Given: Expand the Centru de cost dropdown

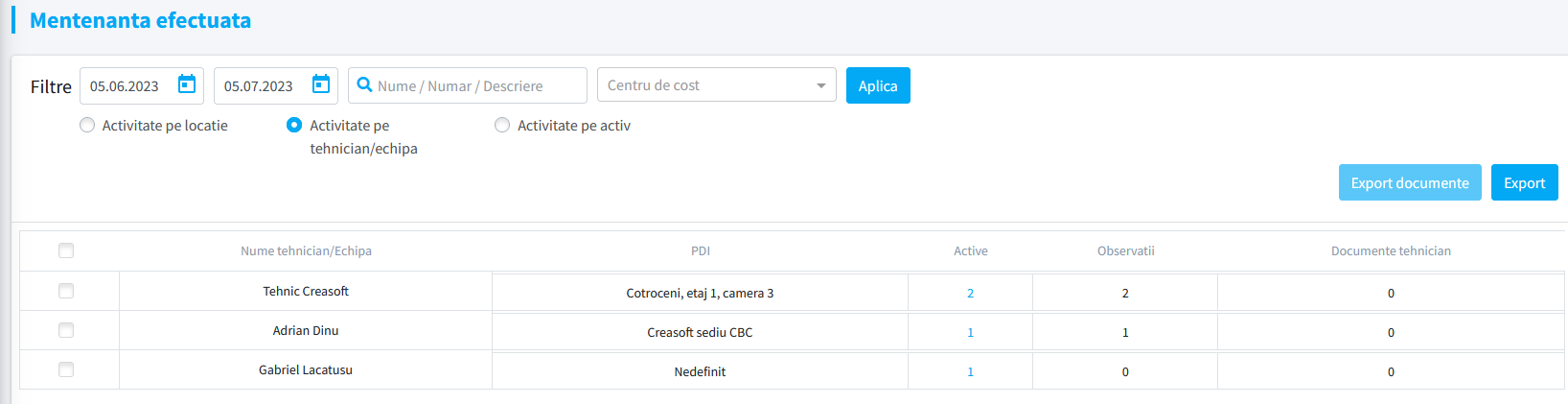Looking at the screenshot, I should [x=717, y=85].
